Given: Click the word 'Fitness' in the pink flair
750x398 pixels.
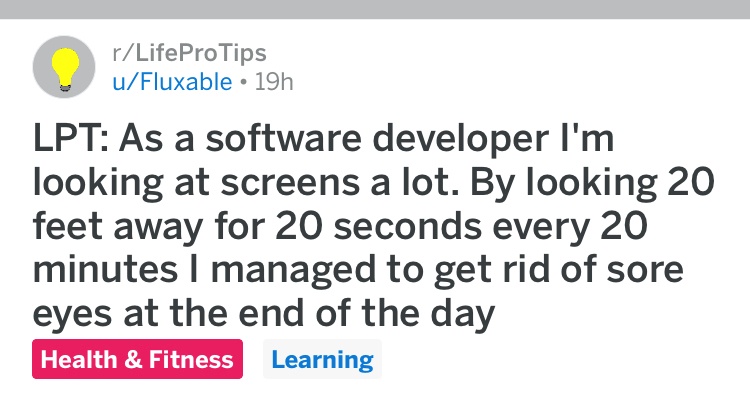Looking at the screenshot, I should [x=191, y=359].
